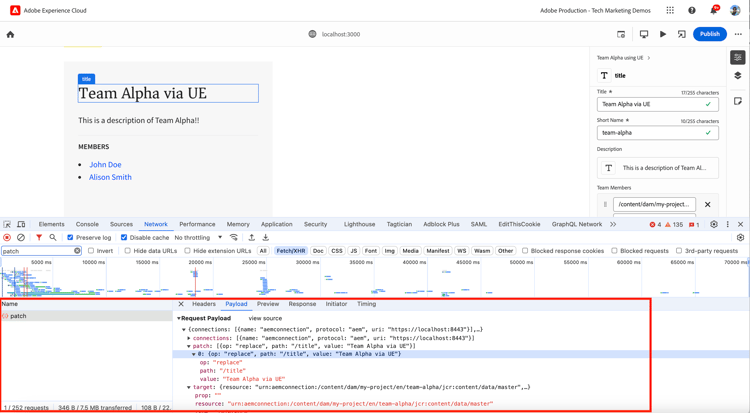Open the app switcher grid icon
The height and width of the screenshot is (413, 750).
point(670,10)
